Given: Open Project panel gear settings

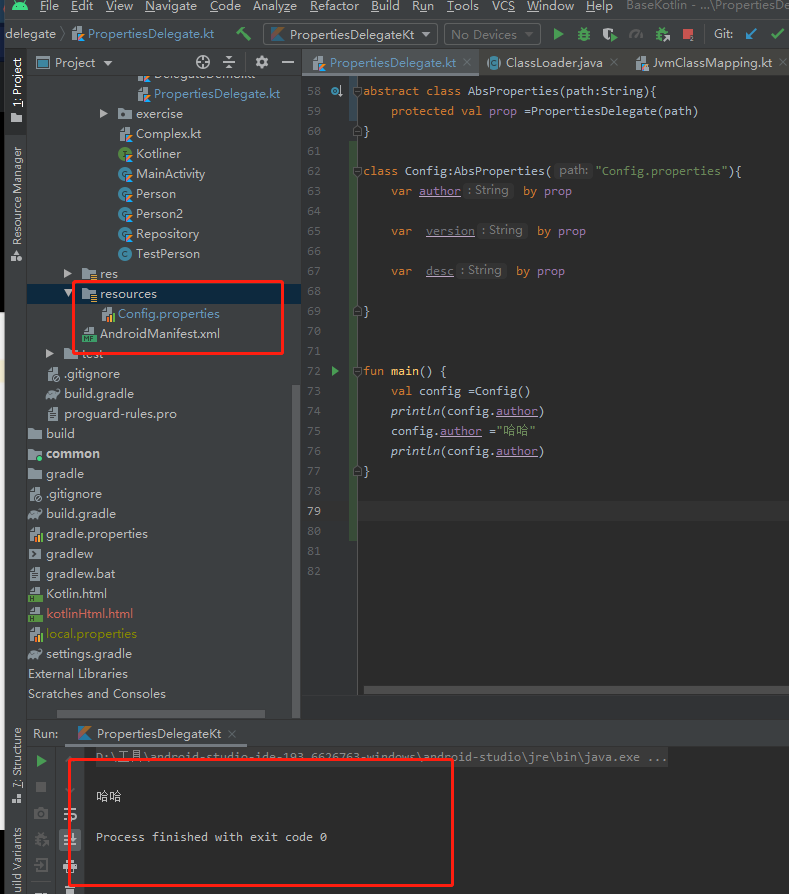Looking at the screenshot, I should pyautogui.click(x=262, y=62).
